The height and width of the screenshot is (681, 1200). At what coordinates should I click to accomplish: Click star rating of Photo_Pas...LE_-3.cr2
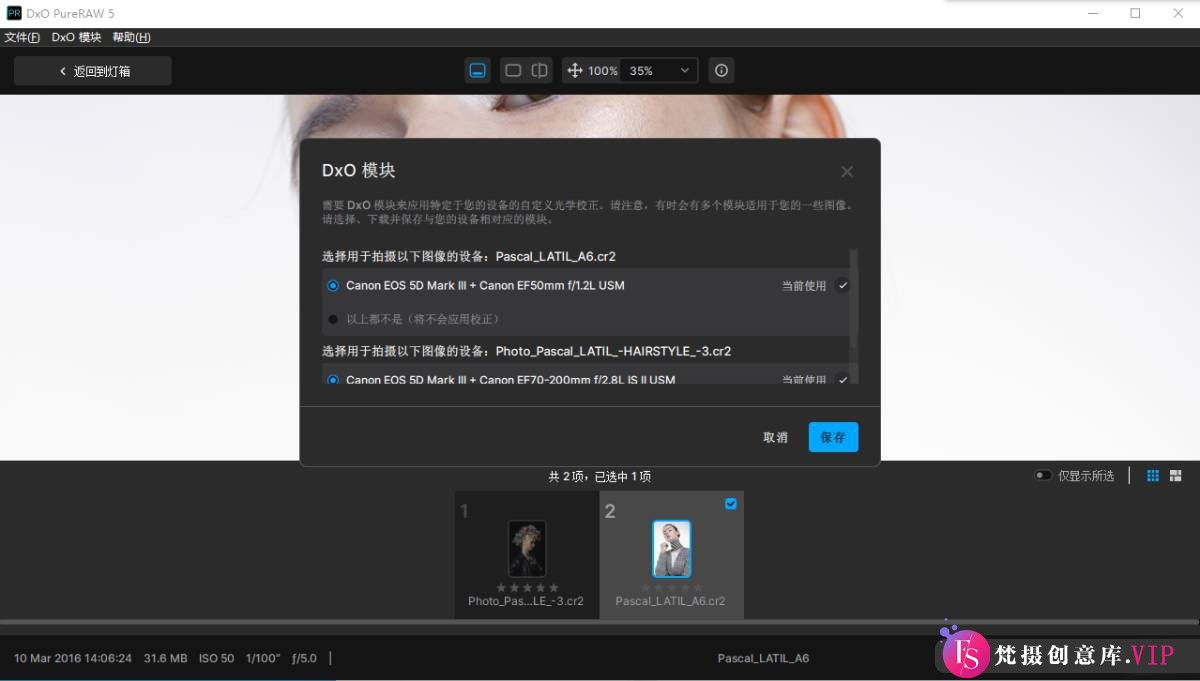[526, 588]
